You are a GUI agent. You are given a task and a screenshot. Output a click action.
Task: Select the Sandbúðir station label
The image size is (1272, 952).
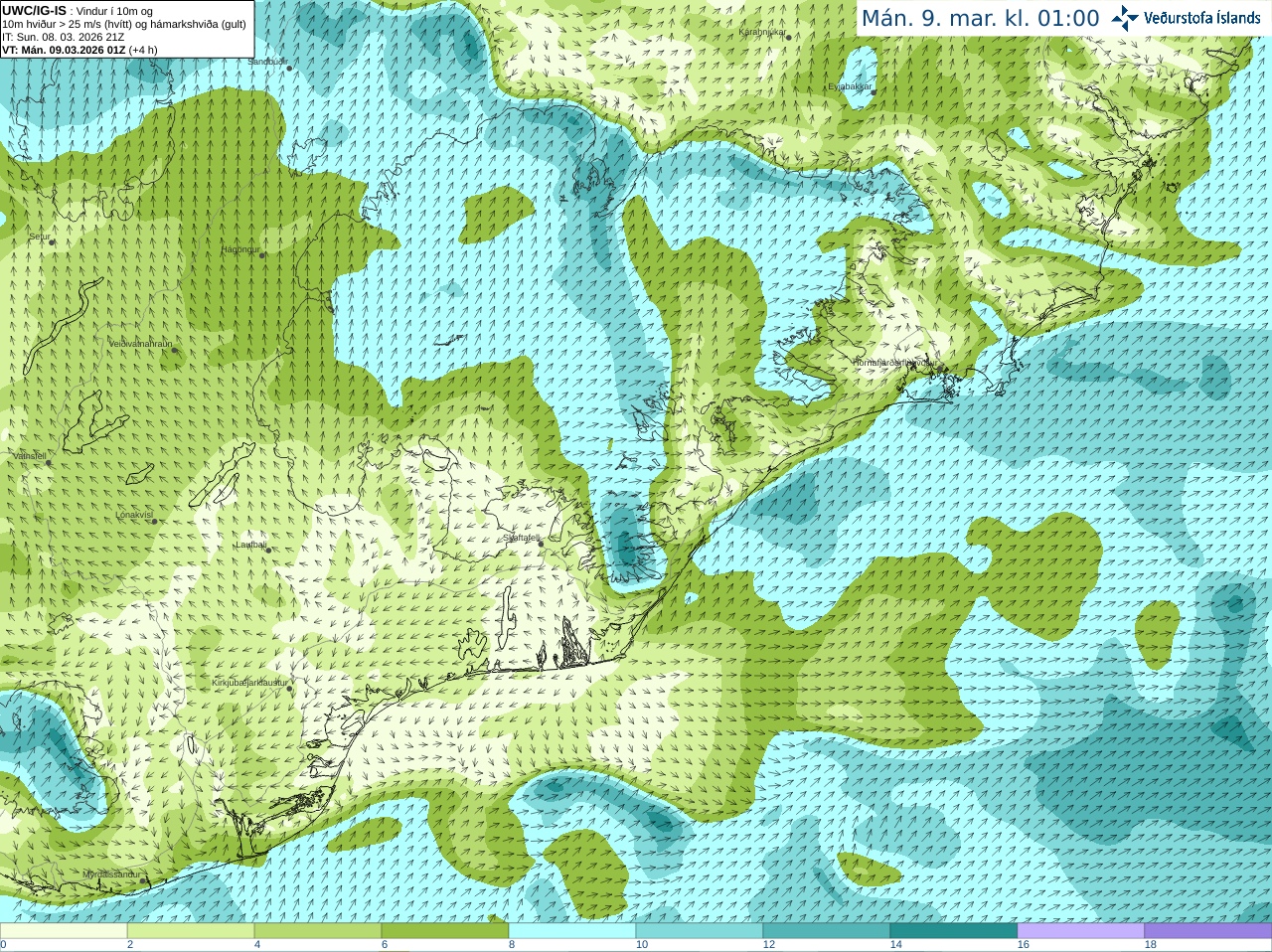pos(267,62)
